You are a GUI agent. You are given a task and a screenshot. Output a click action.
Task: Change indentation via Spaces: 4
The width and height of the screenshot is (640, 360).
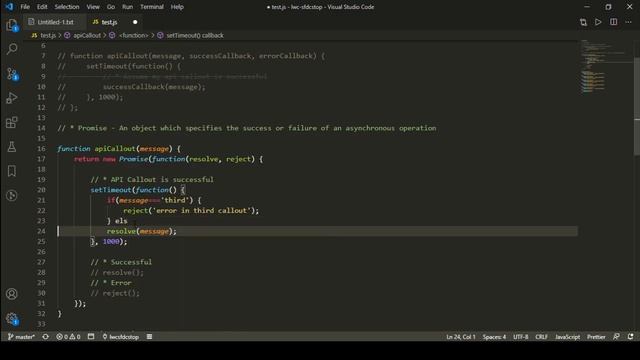(x=494, y=337)
